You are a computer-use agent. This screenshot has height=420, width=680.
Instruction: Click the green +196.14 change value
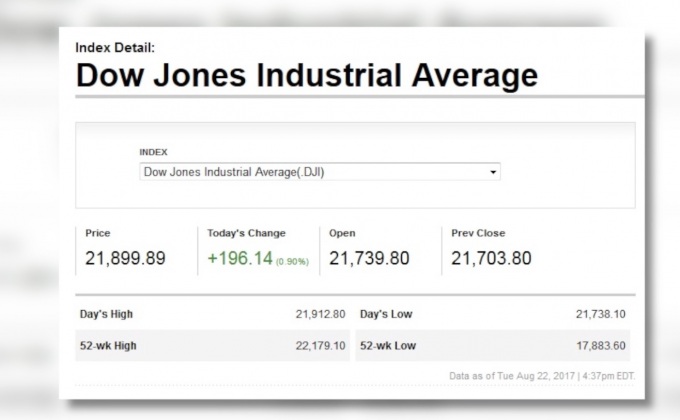pos(241,259)
